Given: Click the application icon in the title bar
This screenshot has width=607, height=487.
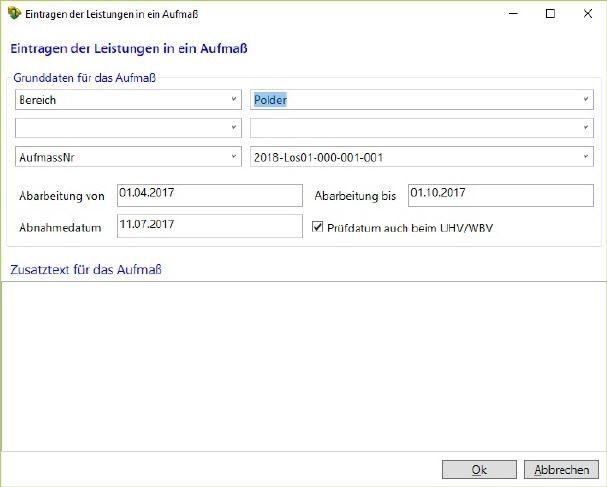Looking at the screenshot, I should click(x=12, y=15).
